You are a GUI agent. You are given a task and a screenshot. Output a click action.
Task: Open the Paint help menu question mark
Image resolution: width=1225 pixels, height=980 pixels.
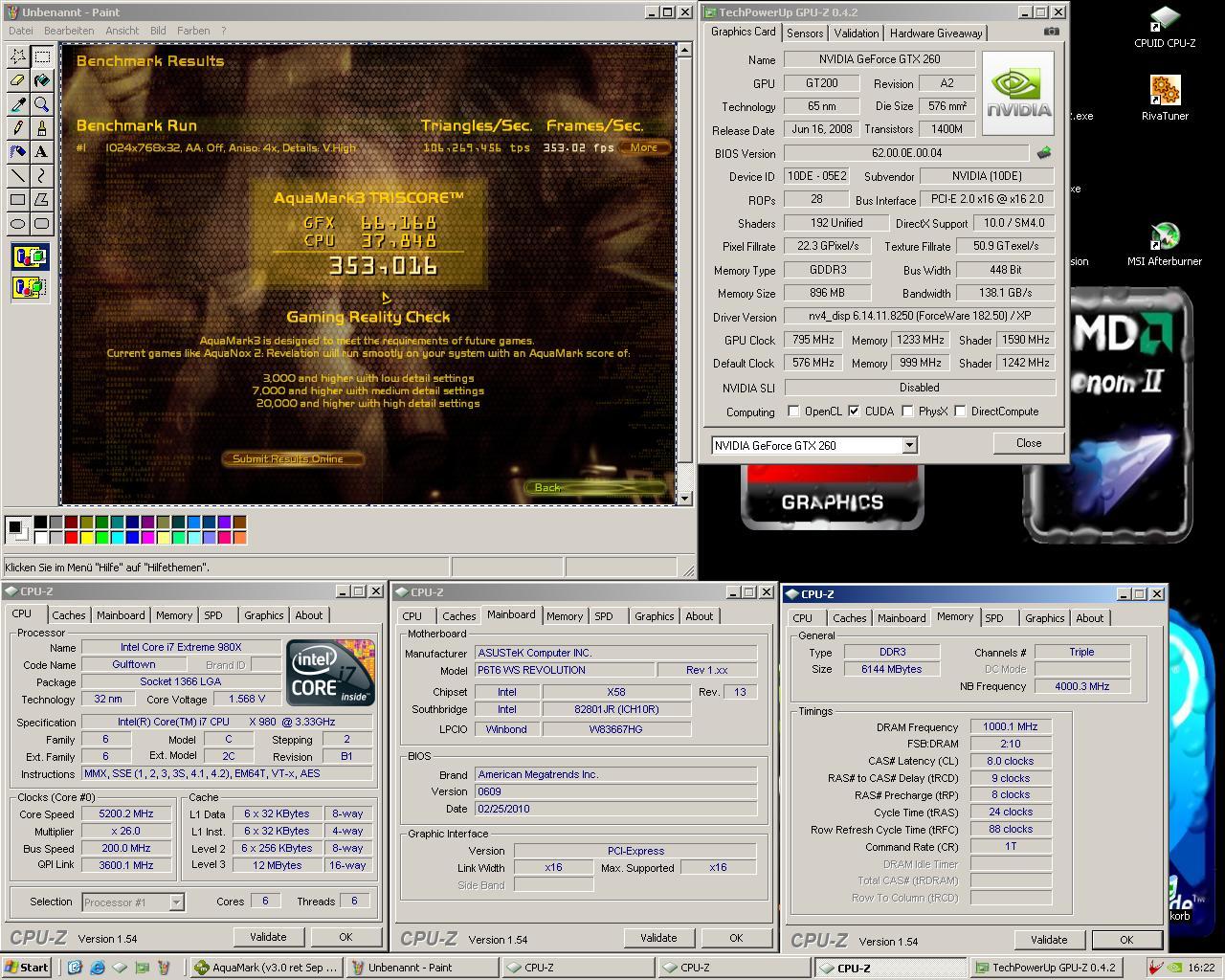click(224, 31)
